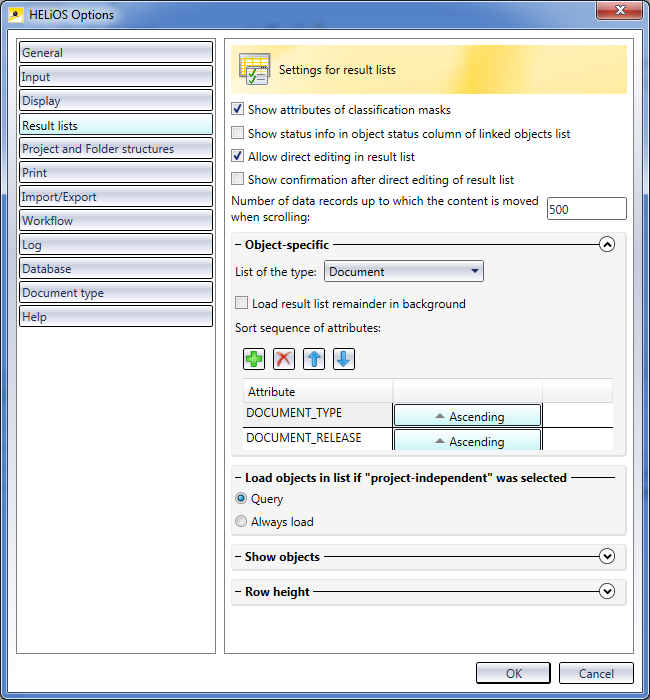Click the HELiOS Options title bar icon
The width and height of the screenshot is (650, 700).
pos(16,15)
